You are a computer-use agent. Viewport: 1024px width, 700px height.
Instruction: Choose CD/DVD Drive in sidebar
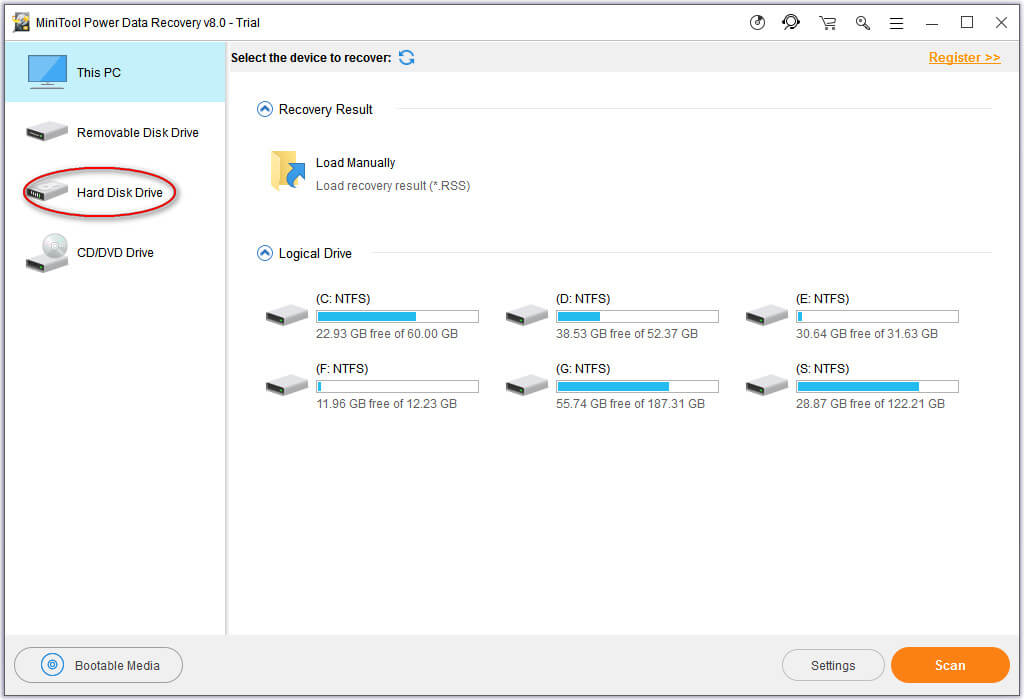pos(116,252)
